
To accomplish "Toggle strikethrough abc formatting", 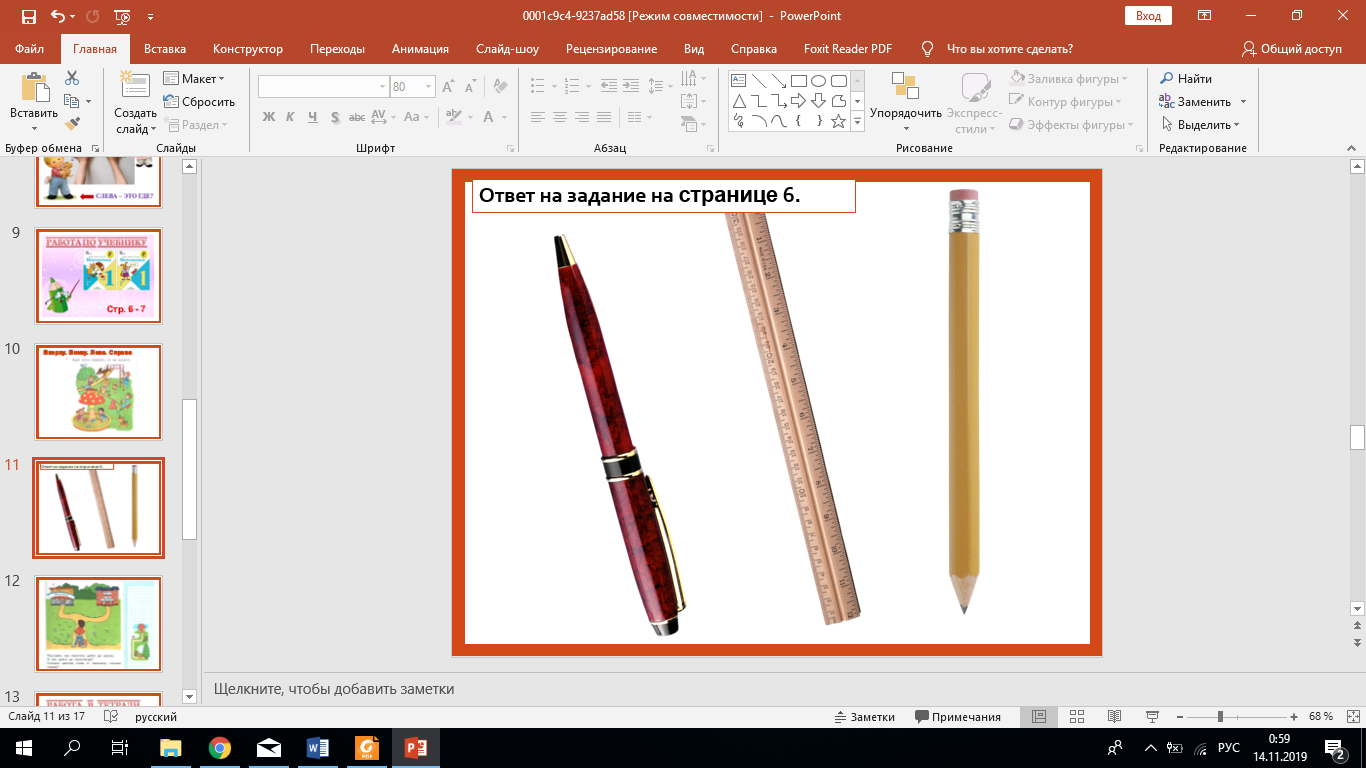I will [356, 117].
